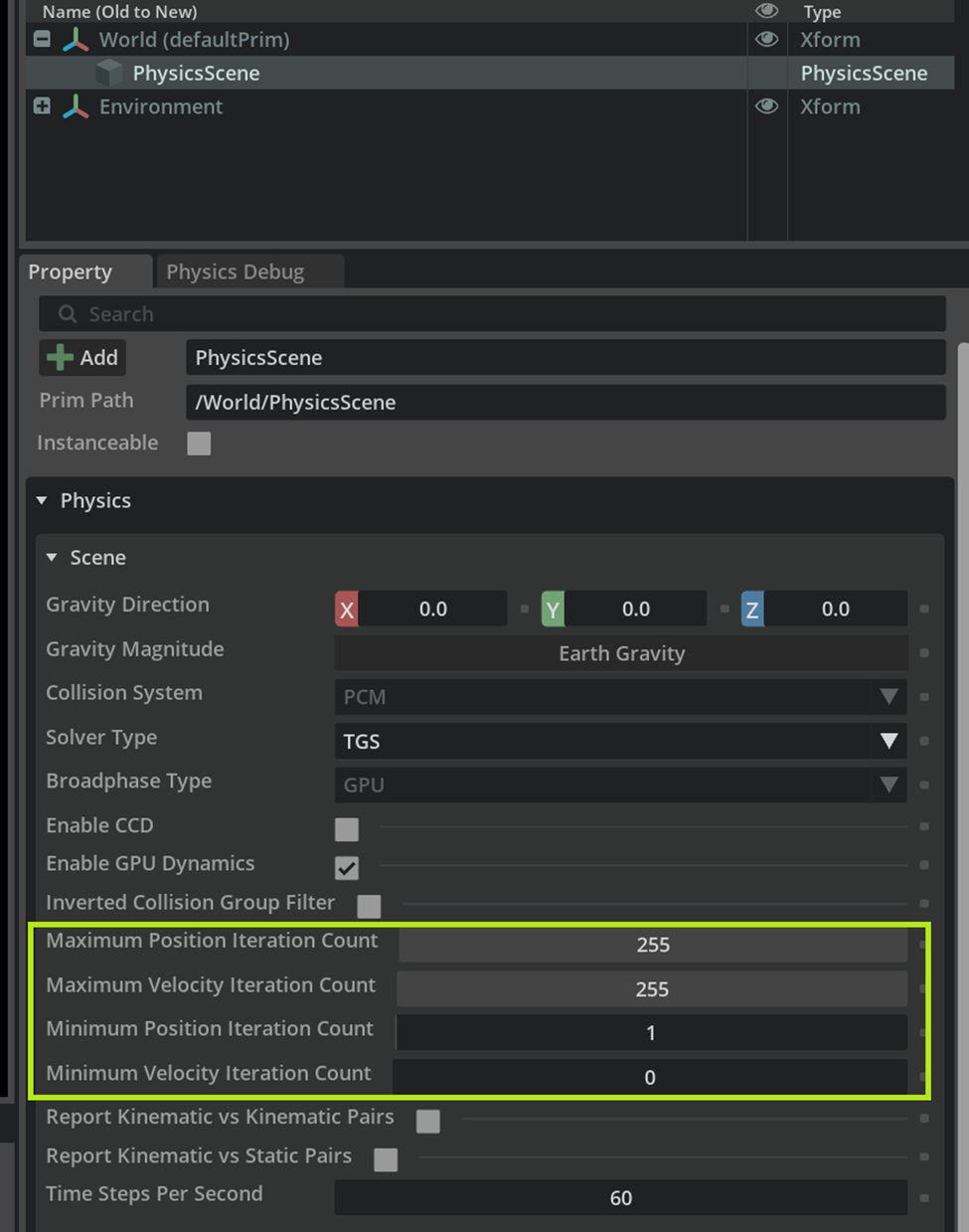Click the reset marker beside Gravity Magnitude
The image size is (969, 1232).
coord(924,653)
